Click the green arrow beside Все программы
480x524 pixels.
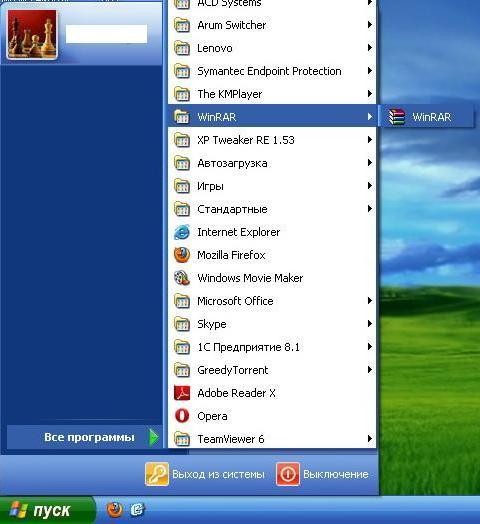153,437
